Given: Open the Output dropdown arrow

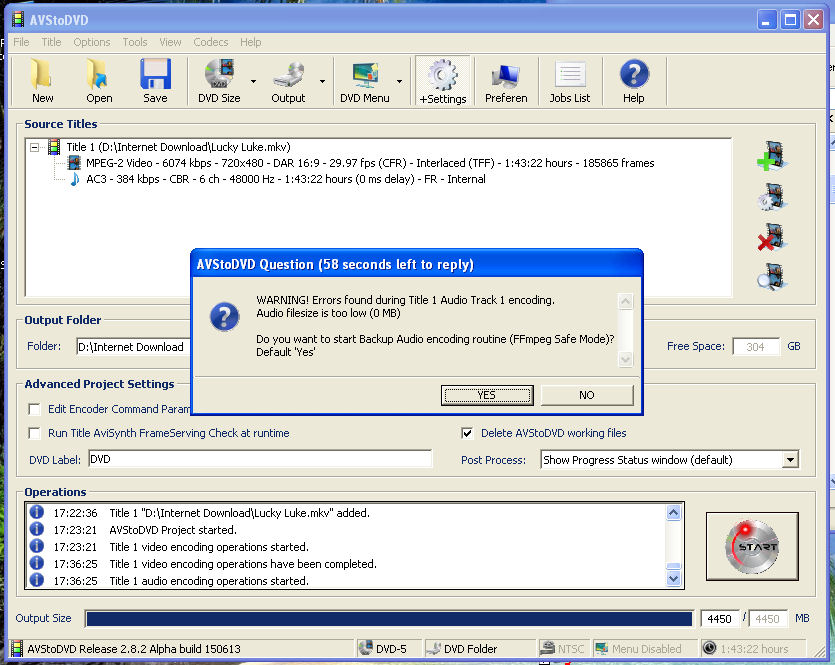Looking at the screenshot, I should [322, 81].
